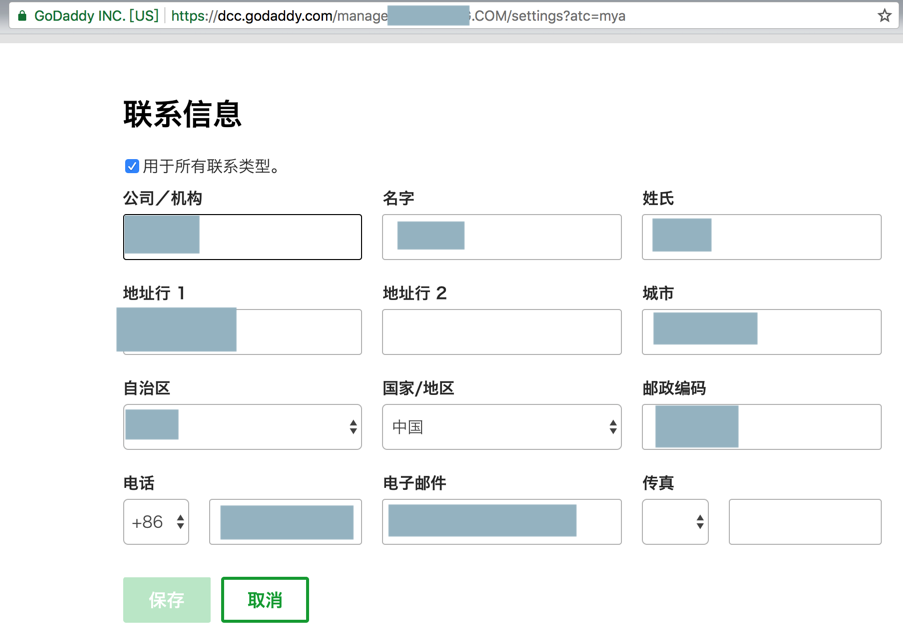Click the 取消 button
This screenshot has height=636, width=903.
coord(265,600)
